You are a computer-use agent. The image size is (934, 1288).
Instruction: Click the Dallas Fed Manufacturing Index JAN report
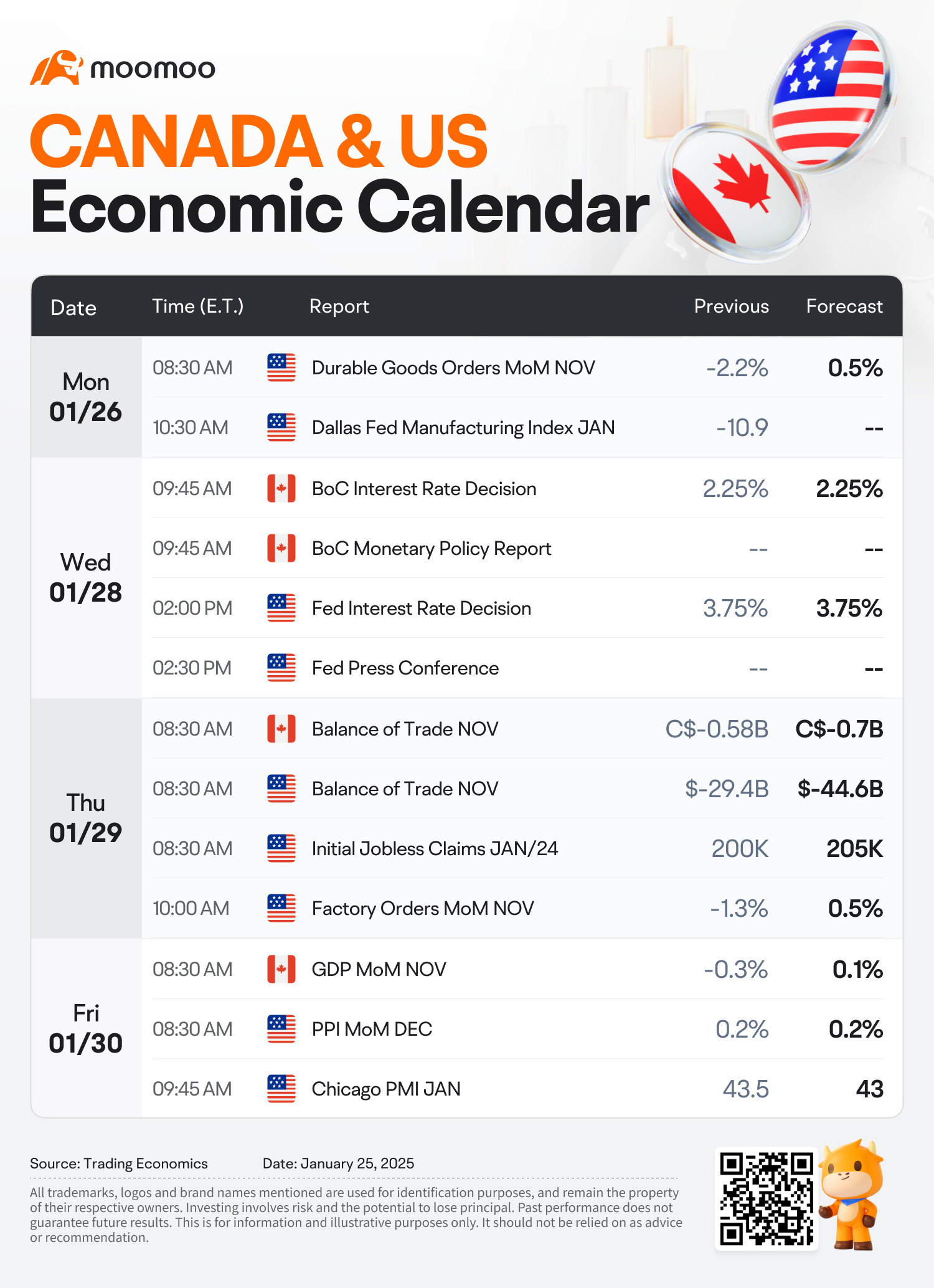point(463,427)
